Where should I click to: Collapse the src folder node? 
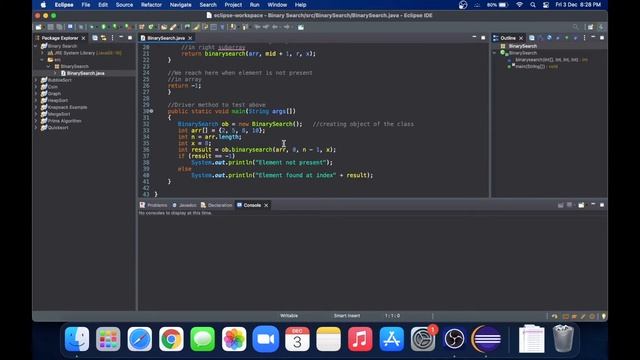pos(42,60)
